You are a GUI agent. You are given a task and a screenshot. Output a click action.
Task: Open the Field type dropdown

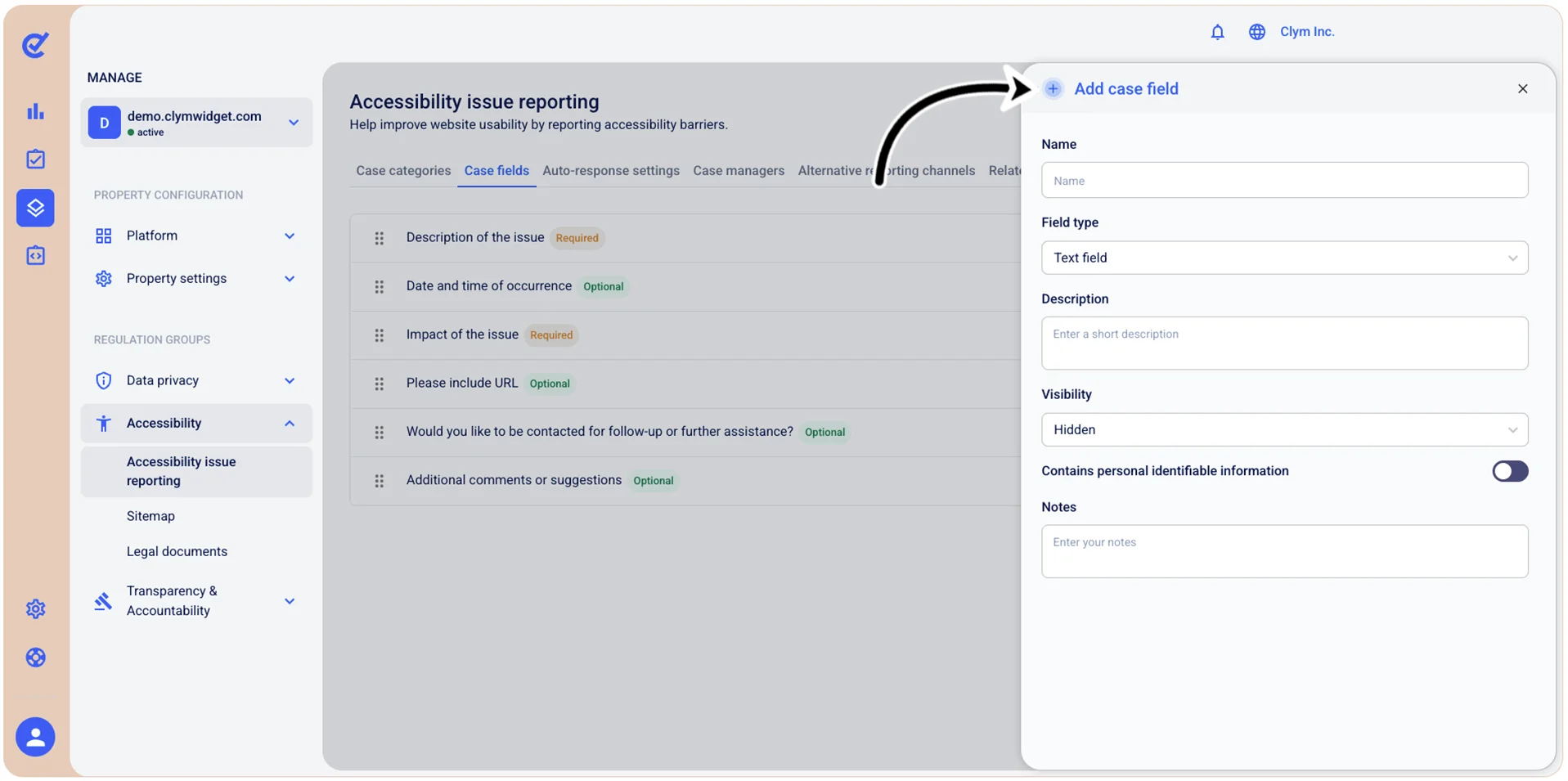coord(1284,258)
